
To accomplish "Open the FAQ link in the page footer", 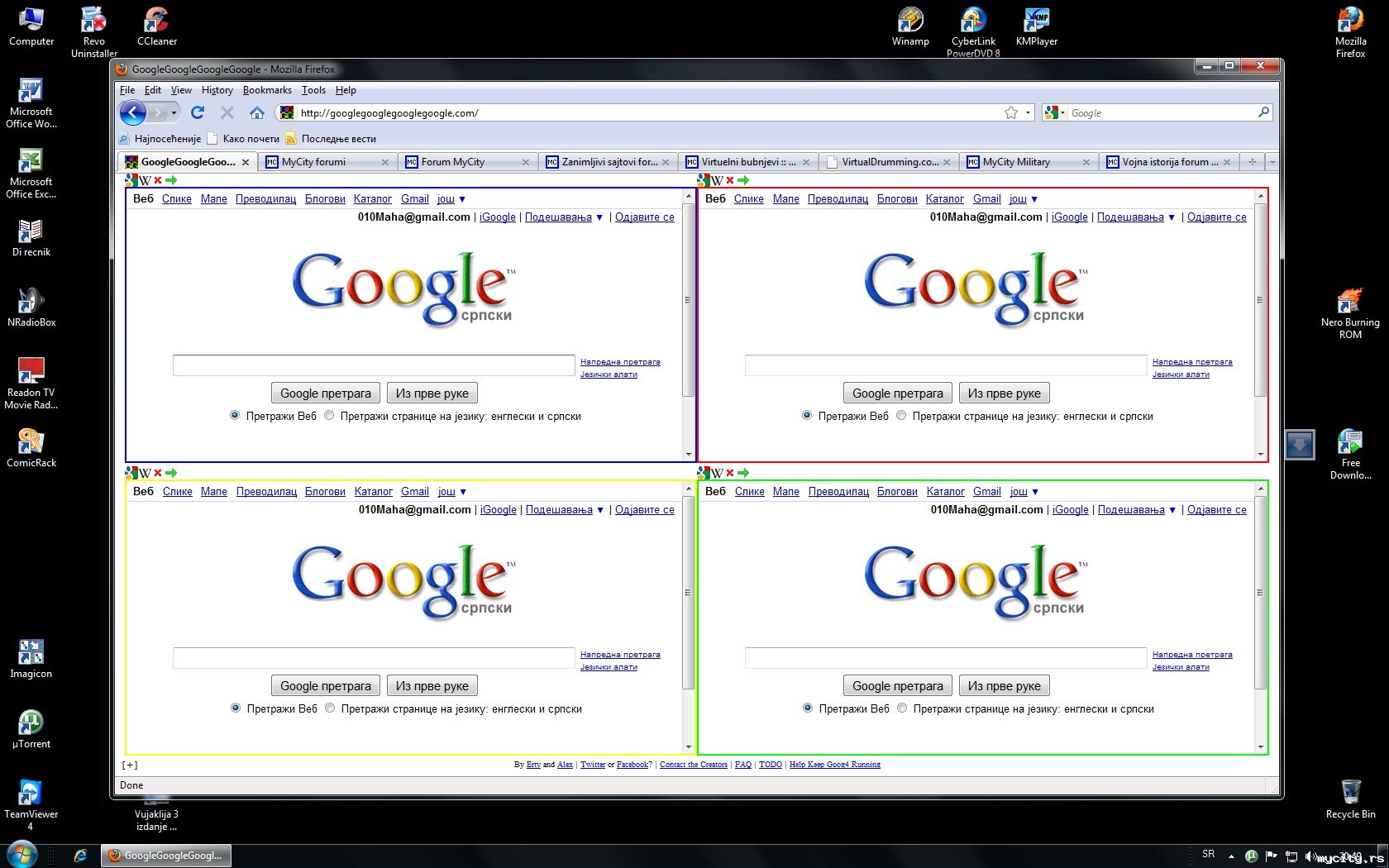I will pyautogui.click(x=743, y=765).
